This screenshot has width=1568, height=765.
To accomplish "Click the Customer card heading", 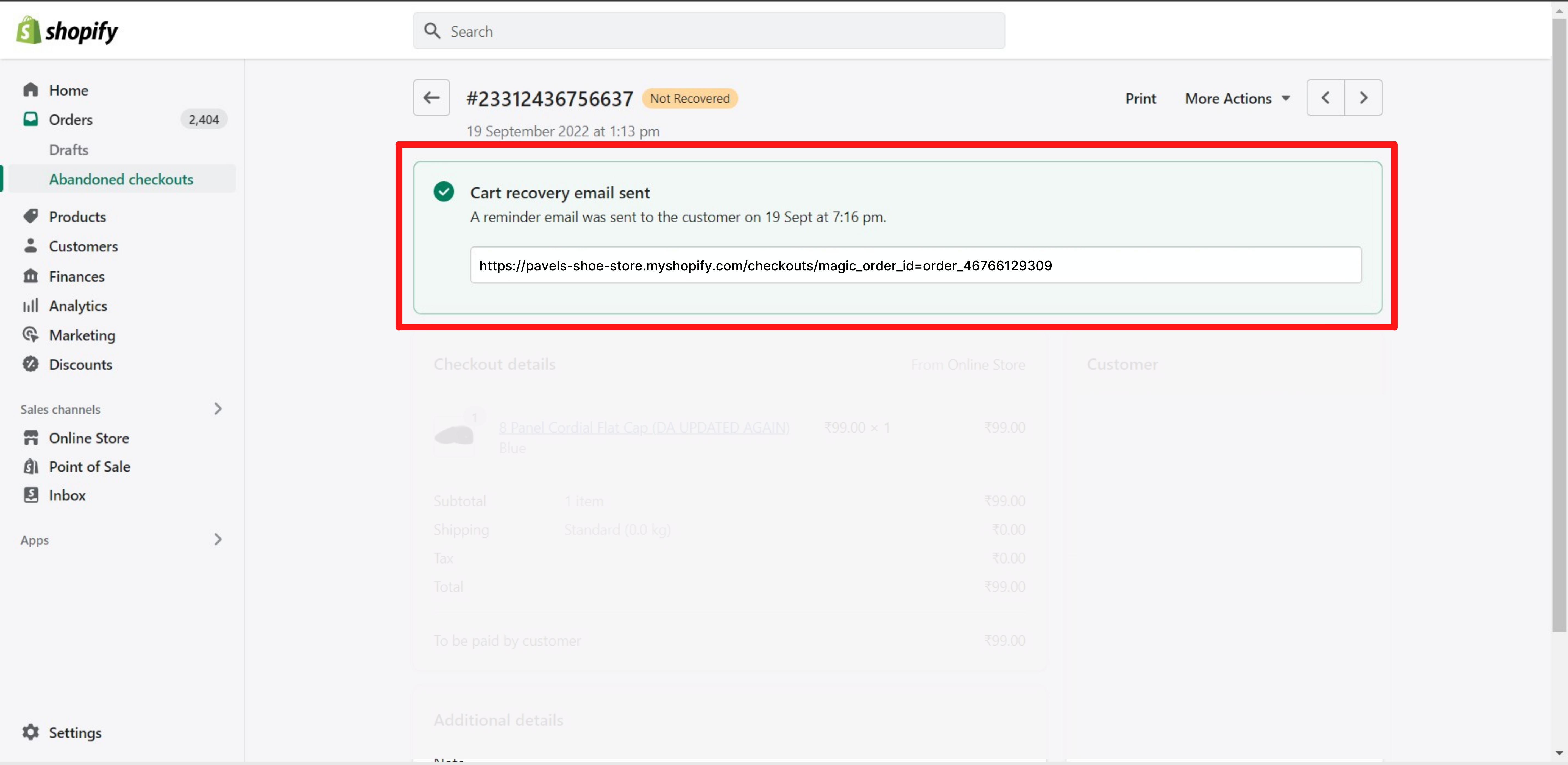I will click(1123, 364).
